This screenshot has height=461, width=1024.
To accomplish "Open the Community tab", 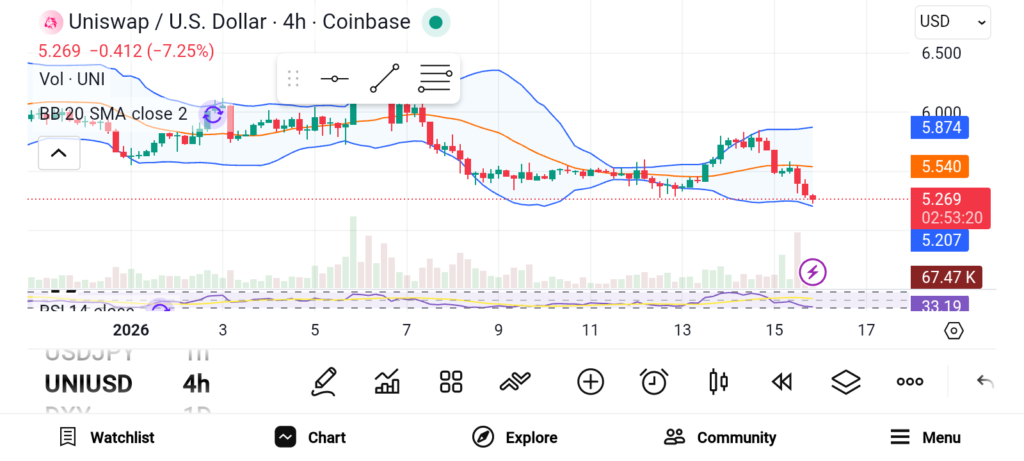I will (x=720, y=437).
